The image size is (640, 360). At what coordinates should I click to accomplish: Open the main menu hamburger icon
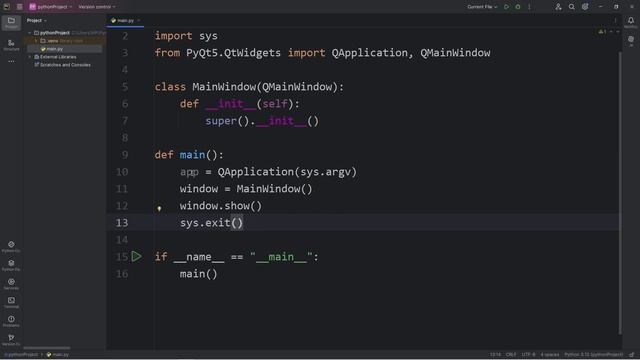[20, 7]
